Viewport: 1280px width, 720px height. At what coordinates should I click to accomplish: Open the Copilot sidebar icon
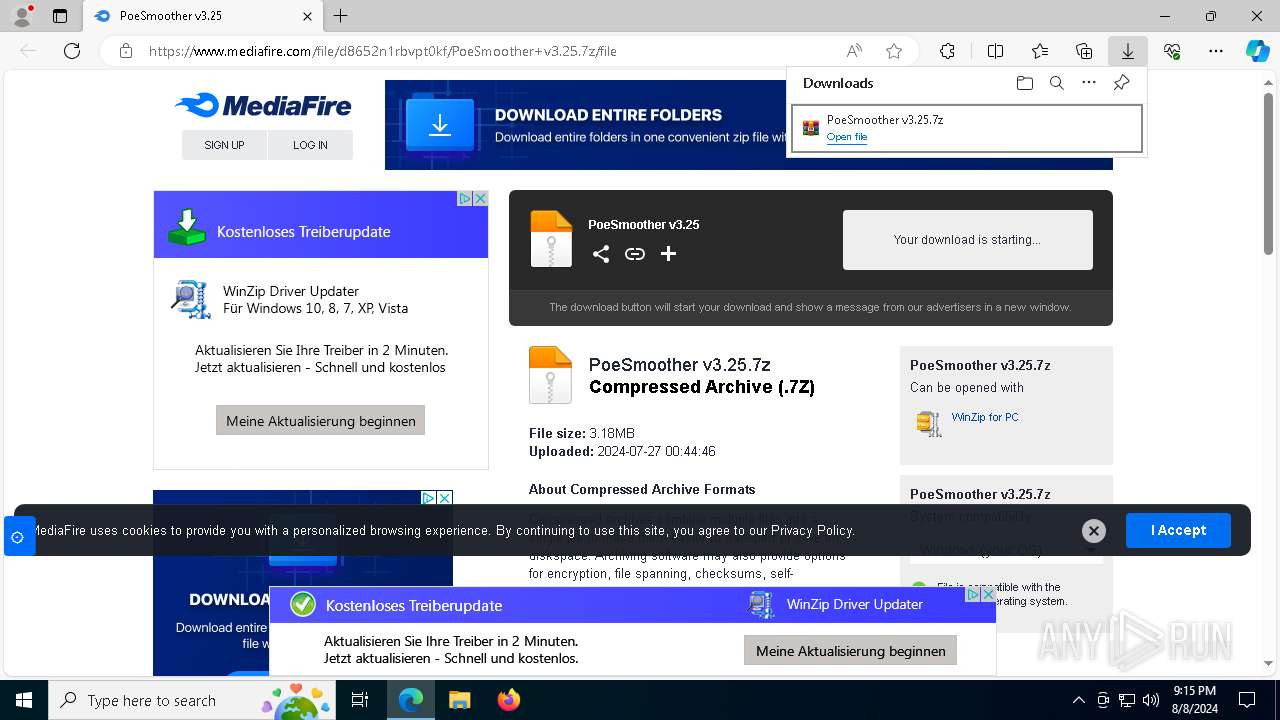click(x=1257, y=51)
